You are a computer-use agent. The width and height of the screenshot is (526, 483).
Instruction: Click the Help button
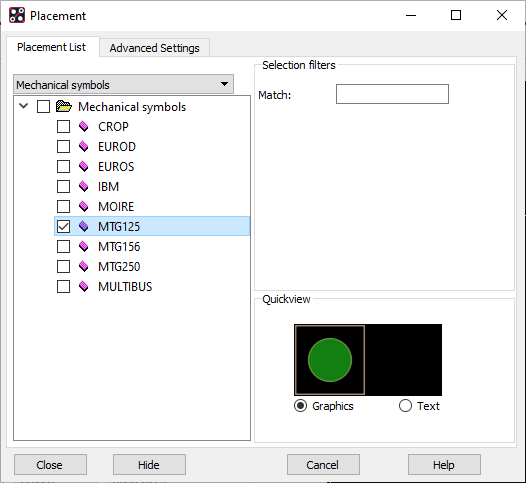pos(444,465)
